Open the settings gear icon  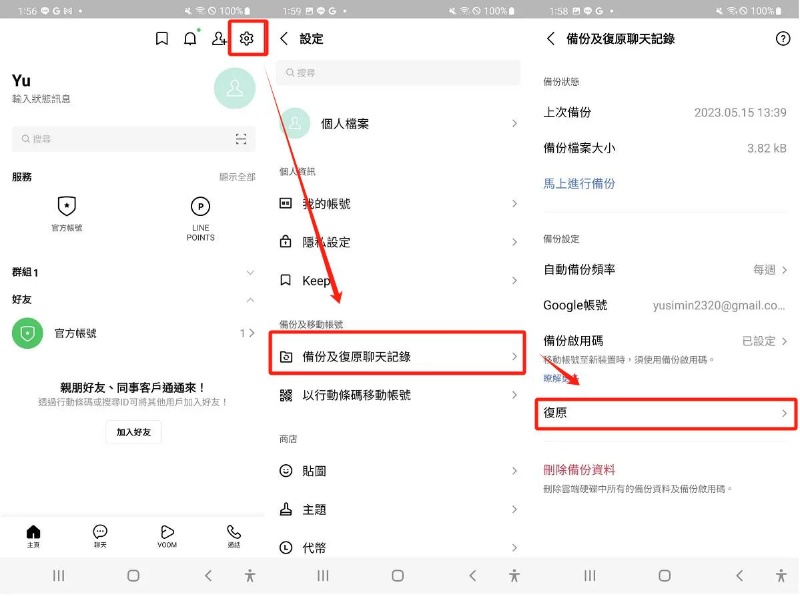coord(247,39)
